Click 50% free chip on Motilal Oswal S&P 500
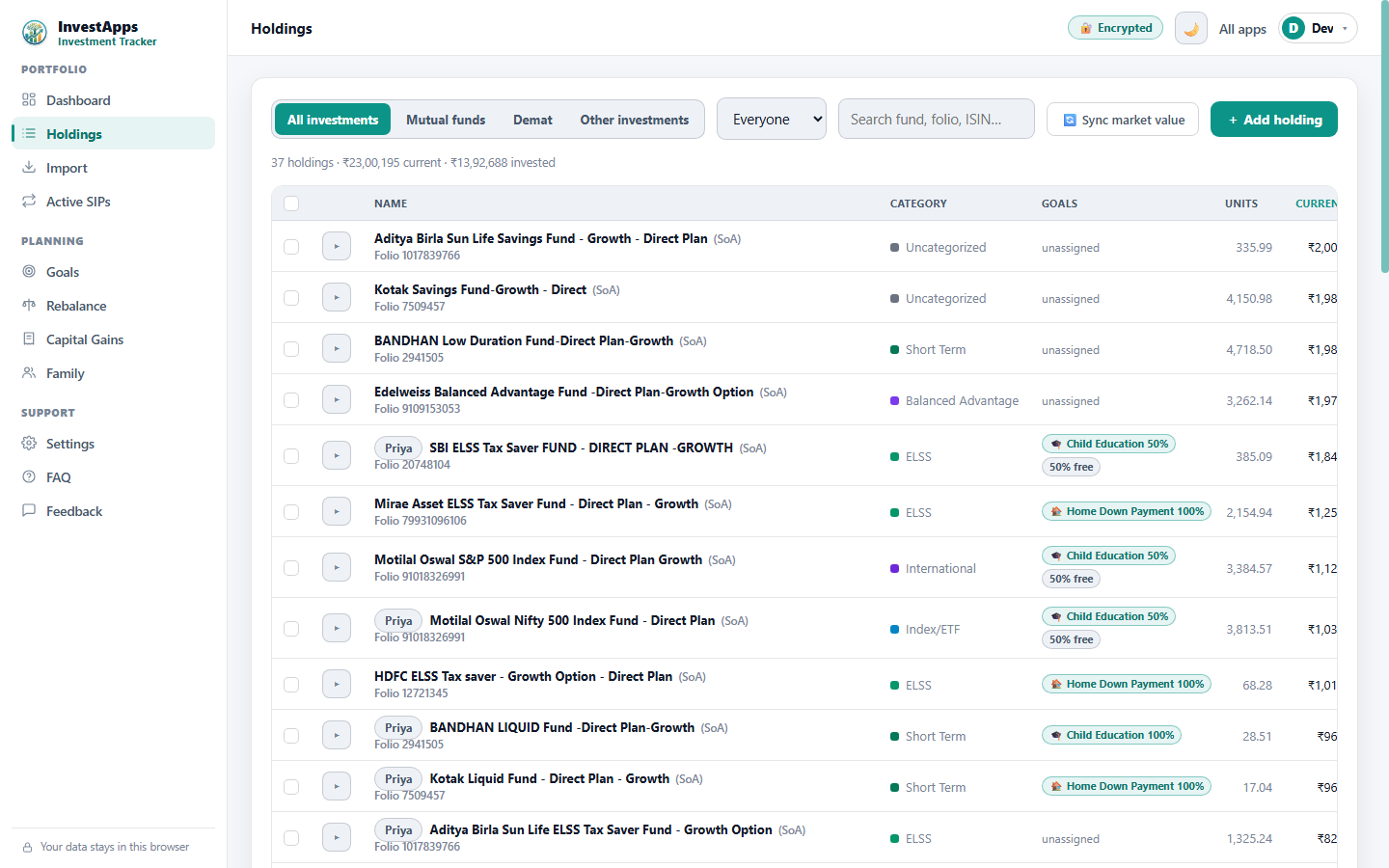 pyautogui.click(x=1072, y=579)
